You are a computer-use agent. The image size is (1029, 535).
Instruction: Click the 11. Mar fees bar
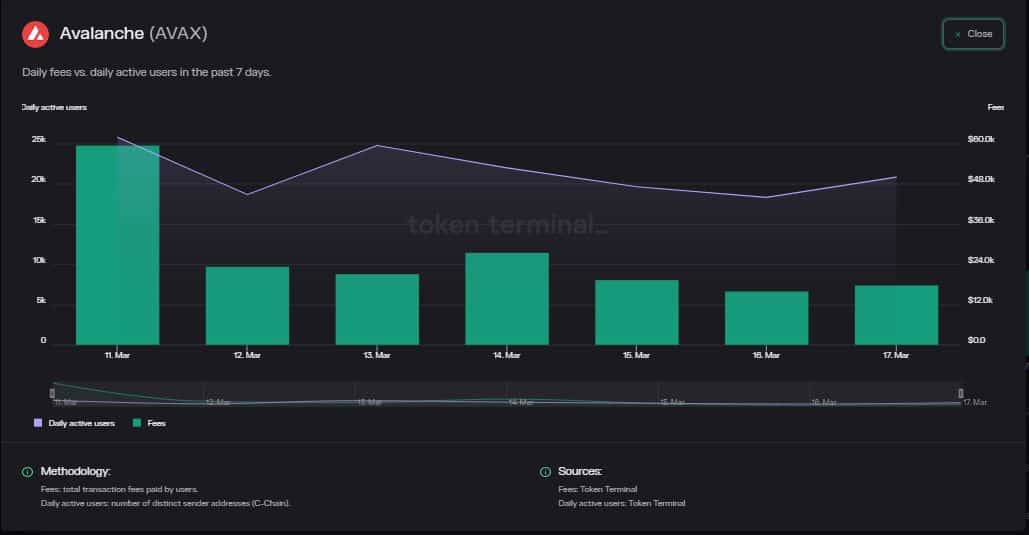click(x=117, y=245)
